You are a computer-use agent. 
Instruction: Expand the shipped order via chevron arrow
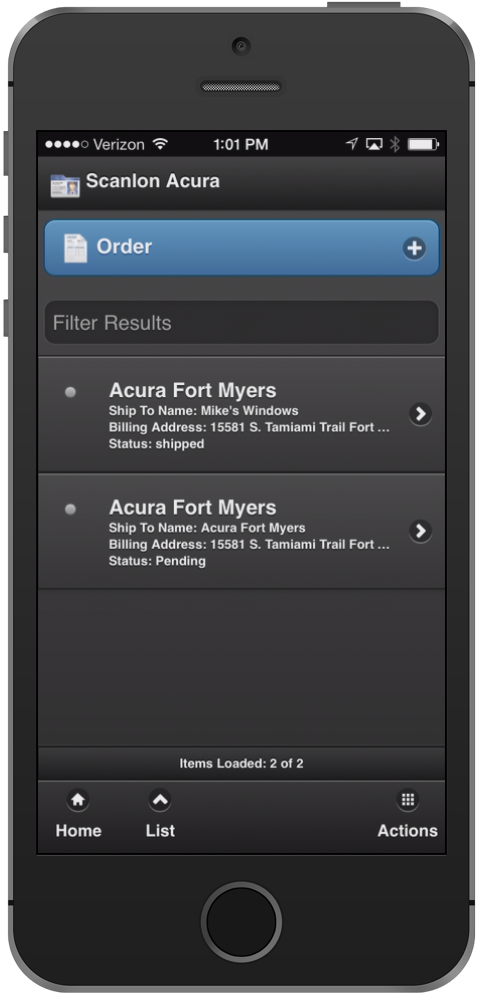point(420,414)
